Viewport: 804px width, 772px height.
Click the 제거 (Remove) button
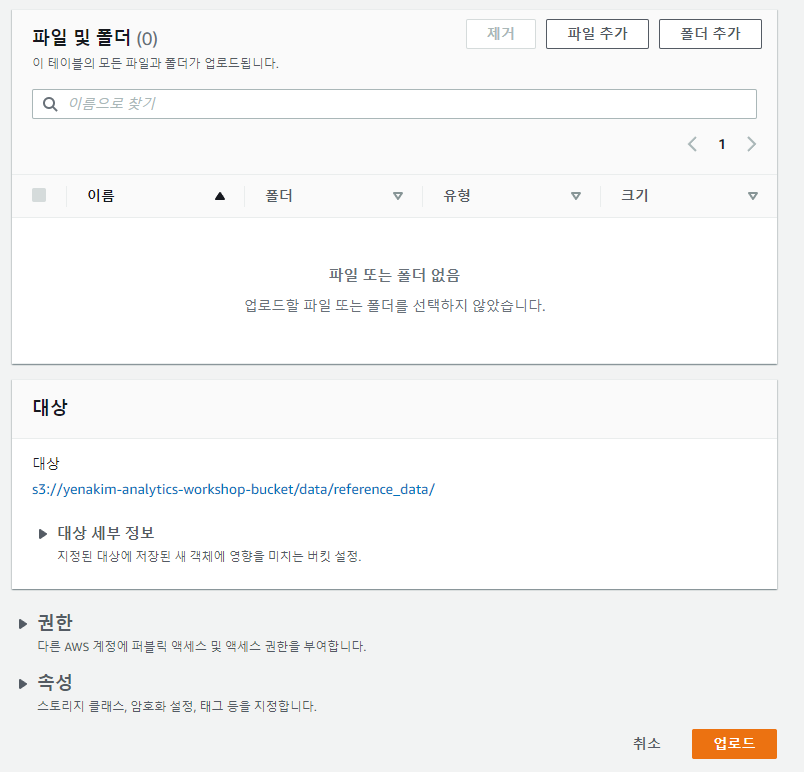coord(500,34)
